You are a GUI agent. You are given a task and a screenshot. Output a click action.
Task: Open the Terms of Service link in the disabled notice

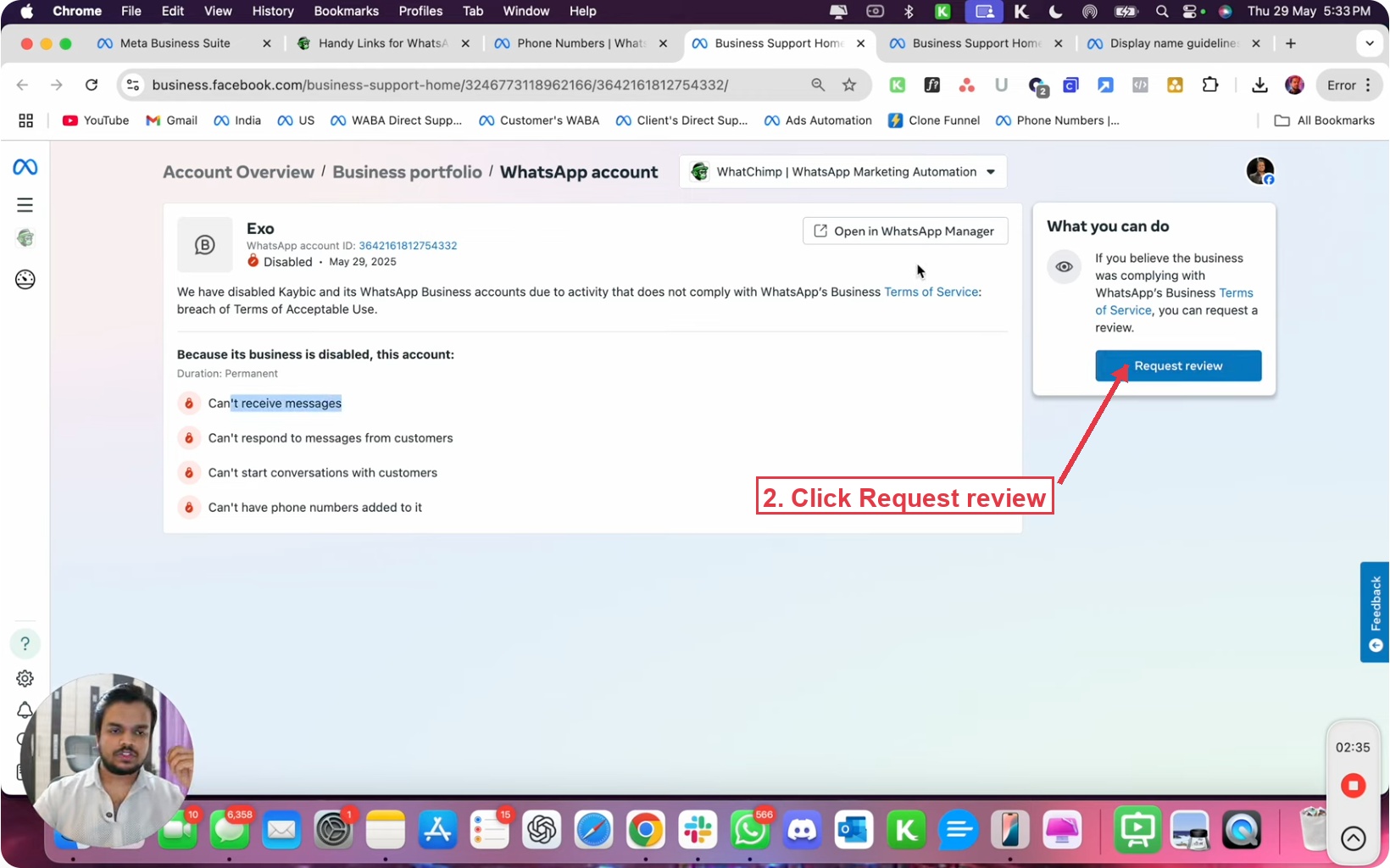[x=931, y=292]
